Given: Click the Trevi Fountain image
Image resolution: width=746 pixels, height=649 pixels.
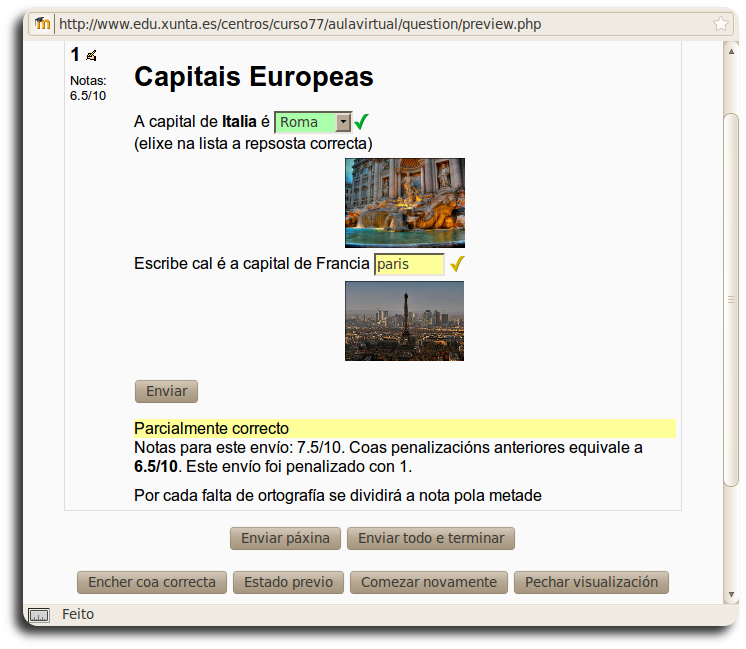Looking at the screenshot, I should click(x=404, y=203).
